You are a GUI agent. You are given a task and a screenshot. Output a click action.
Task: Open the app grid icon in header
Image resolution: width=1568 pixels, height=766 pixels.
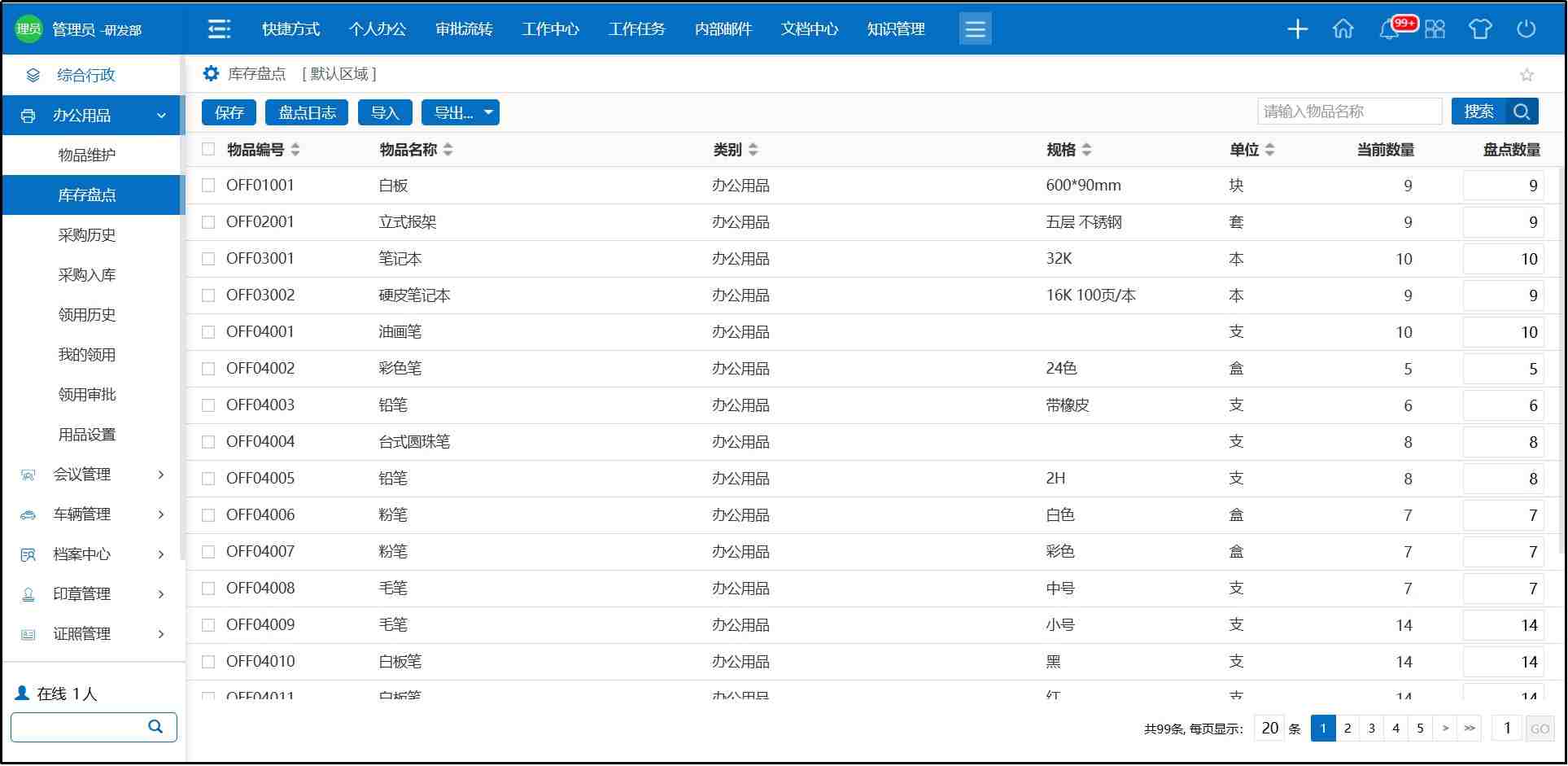tap(1435, 29)
